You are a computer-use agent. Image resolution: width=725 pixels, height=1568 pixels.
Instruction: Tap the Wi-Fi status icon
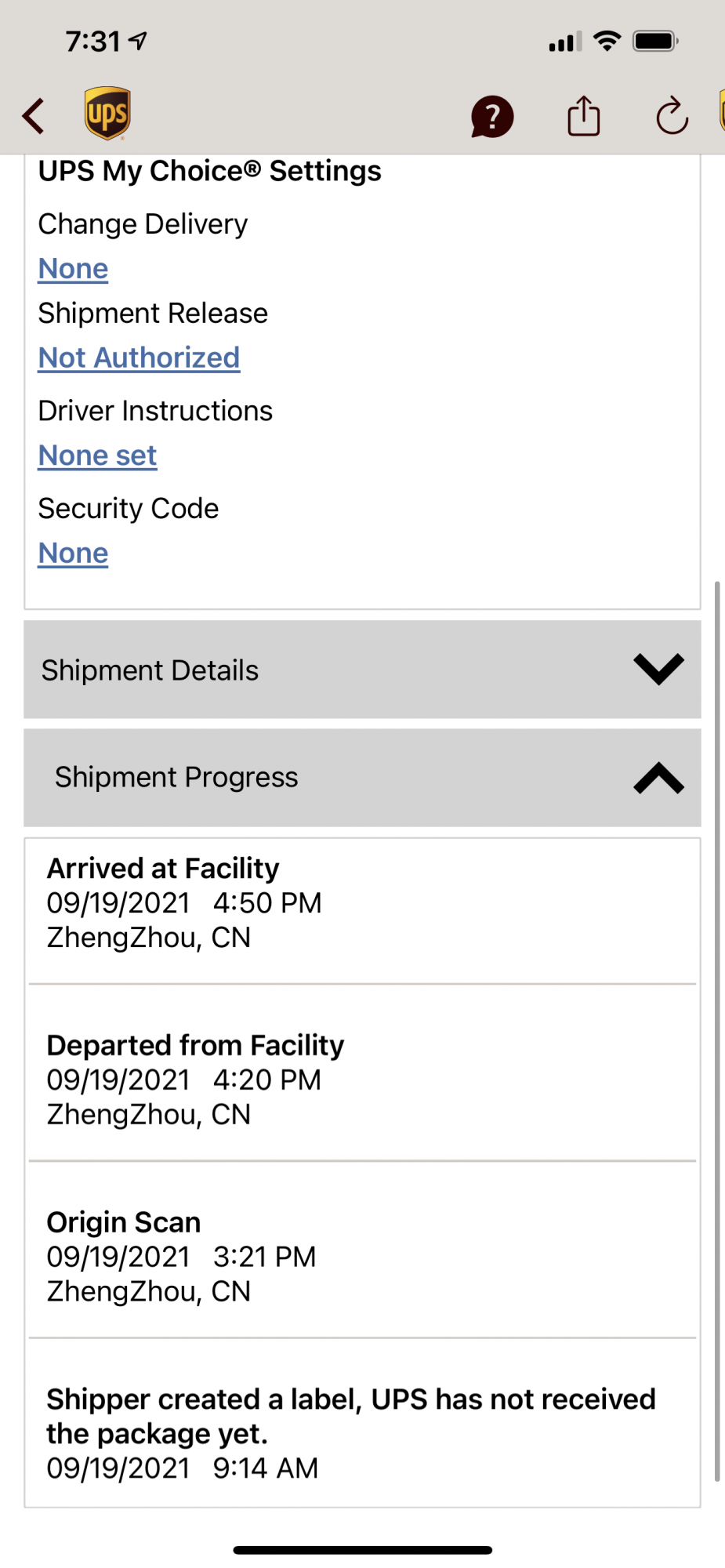tap(607, 41)
